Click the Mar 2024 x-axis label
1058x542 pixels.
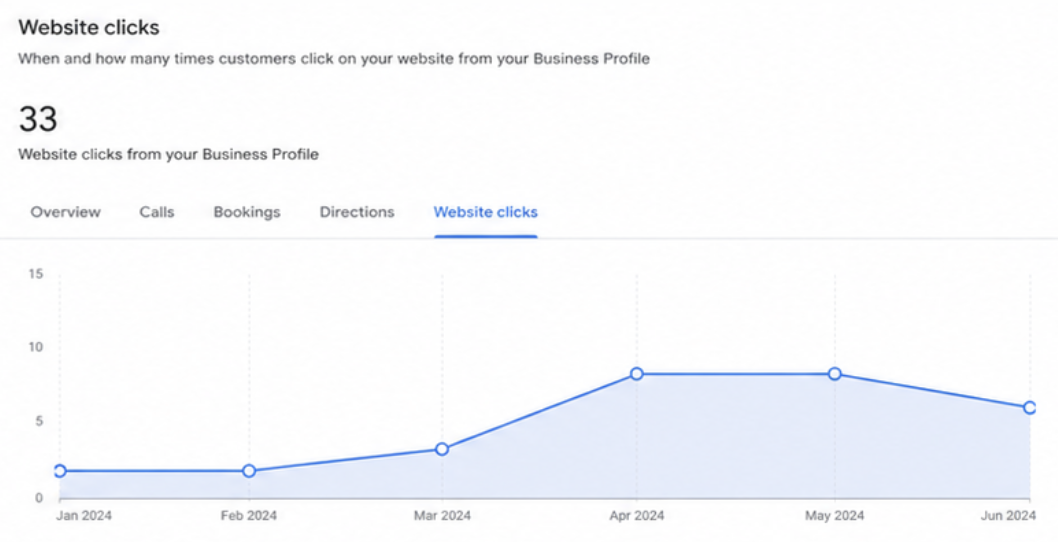[x=443, y=516]
